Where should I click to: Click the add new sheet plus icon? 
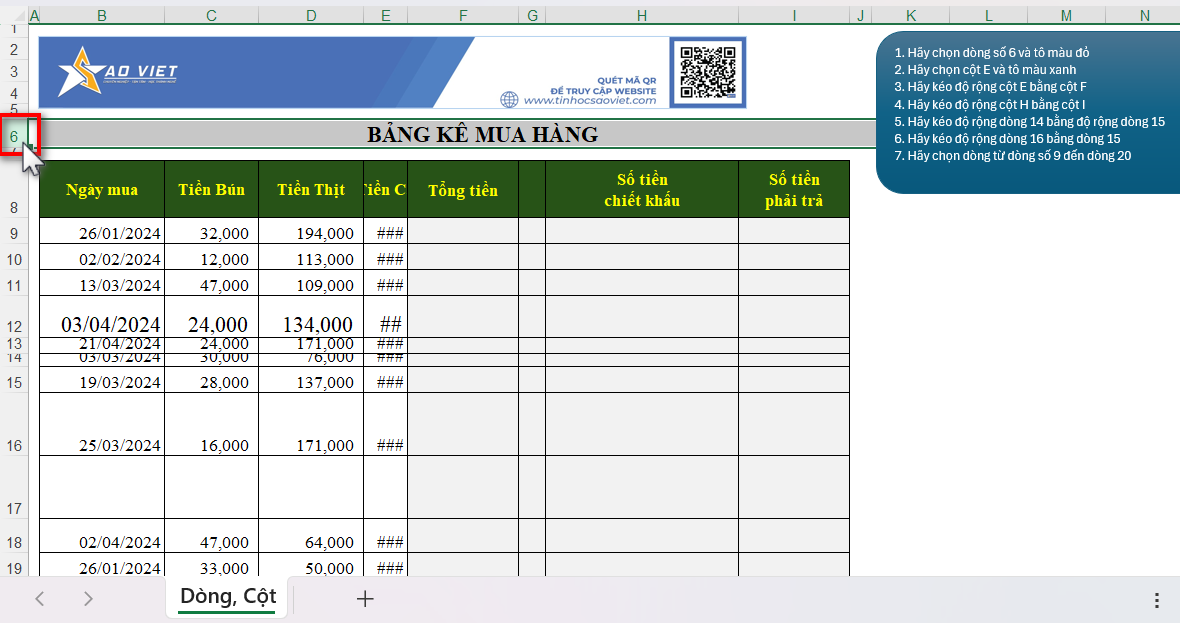[x=365, y=599]
